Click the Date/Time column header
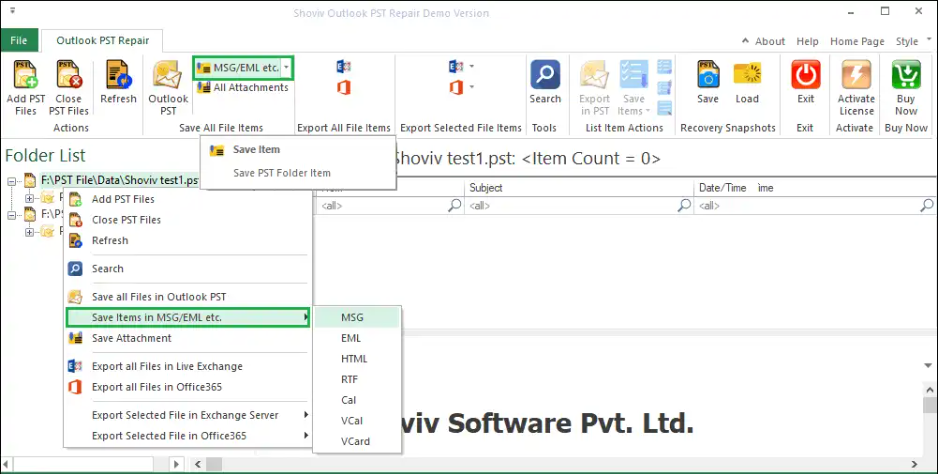 [x=816, y=188]
